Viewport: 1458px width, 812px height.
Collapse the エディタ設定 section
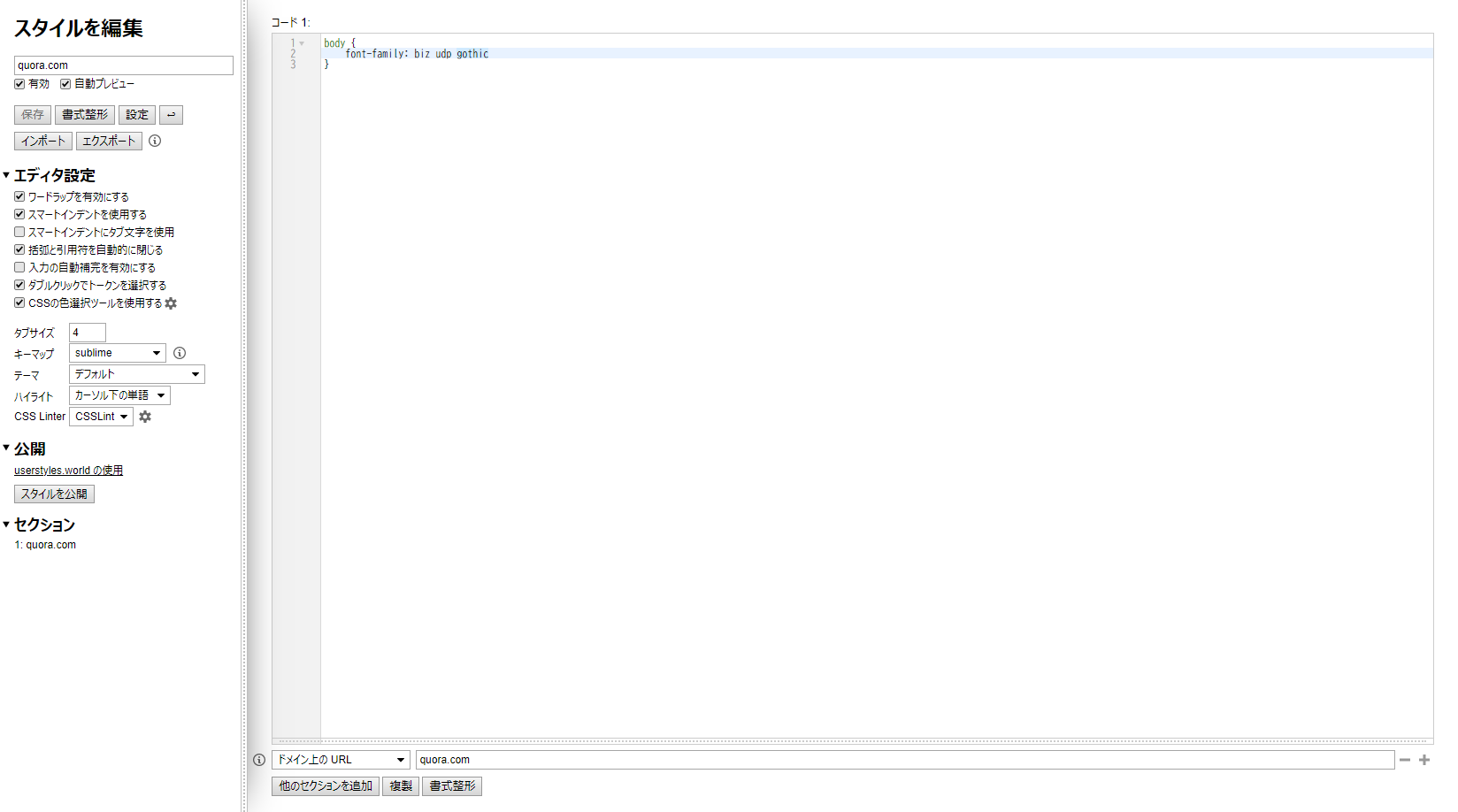click(x=6, y=175)
